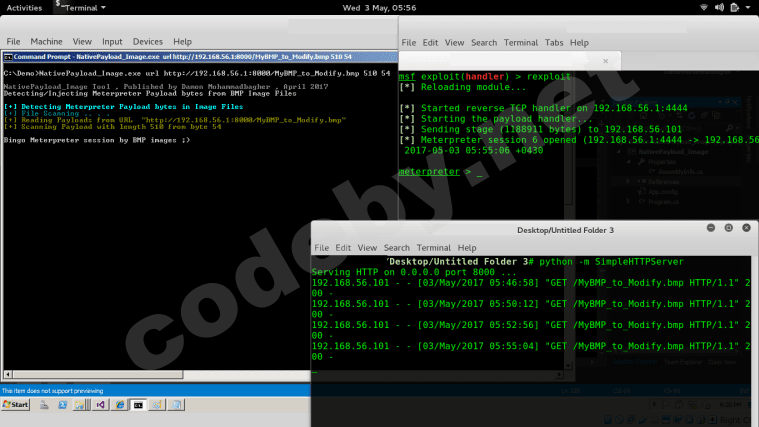Click 'Started reverse TCP handler' line

543,108
